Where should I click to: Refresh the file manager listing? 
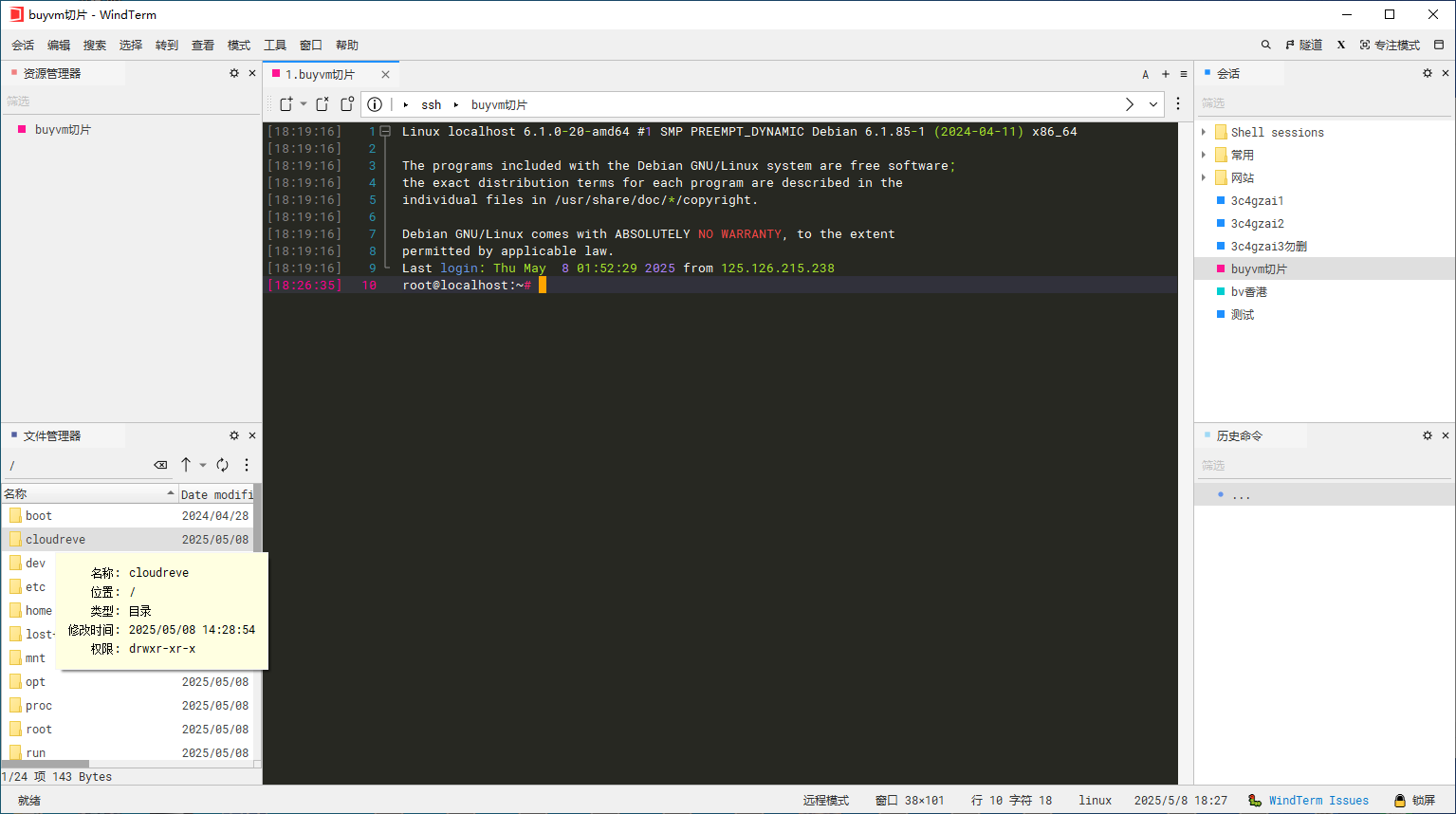point(222,465)
